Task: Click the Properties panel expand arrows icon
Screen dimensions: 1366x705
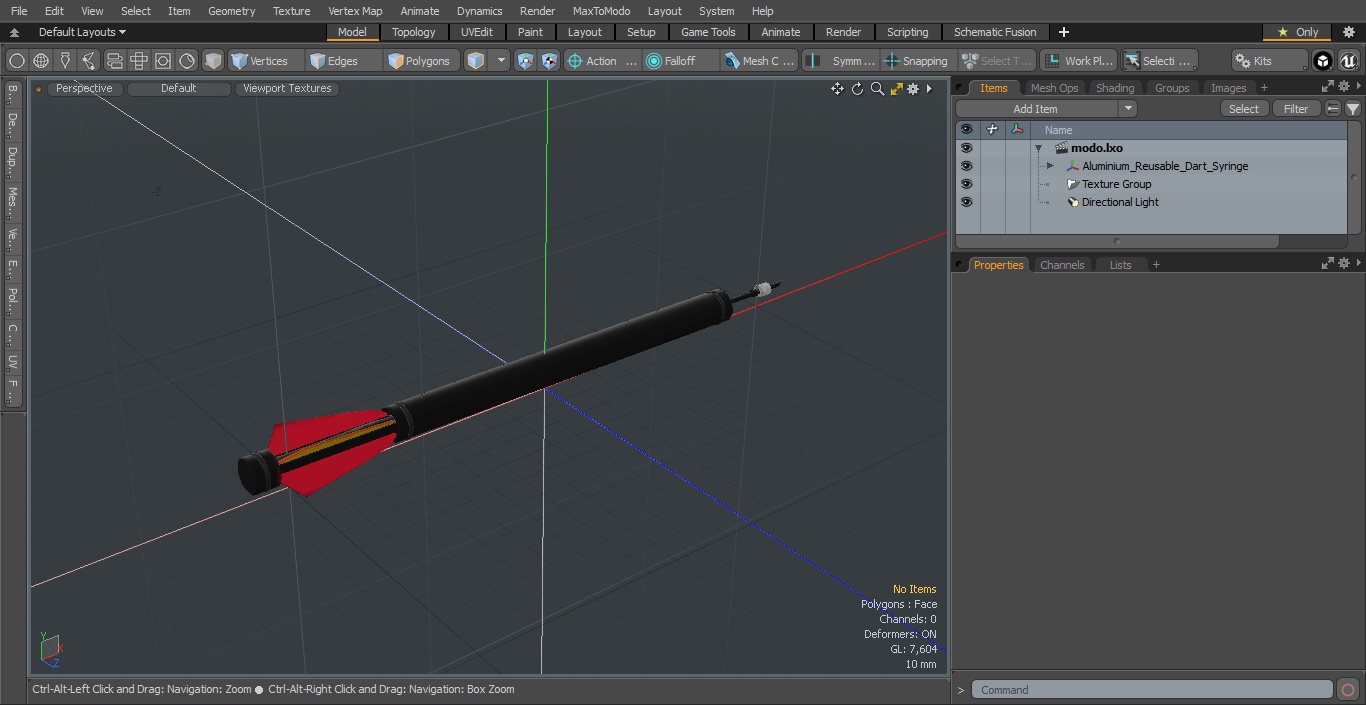Action: 1328,263
